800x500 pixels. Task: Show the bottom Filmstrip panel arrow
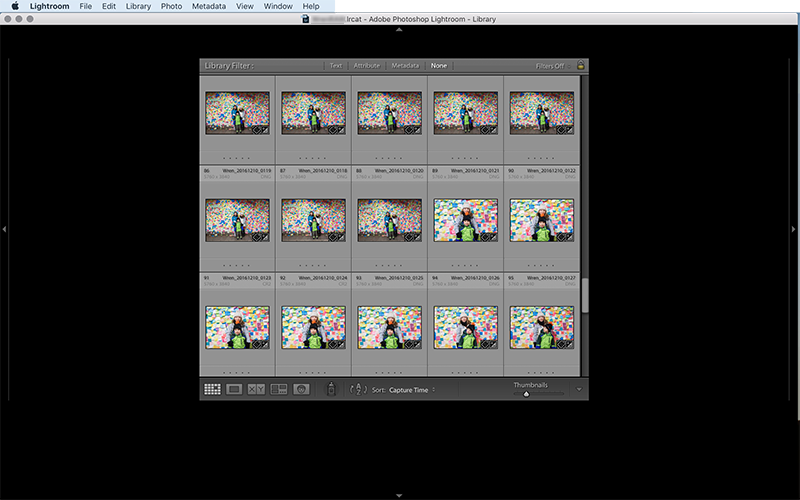[399, 495]
